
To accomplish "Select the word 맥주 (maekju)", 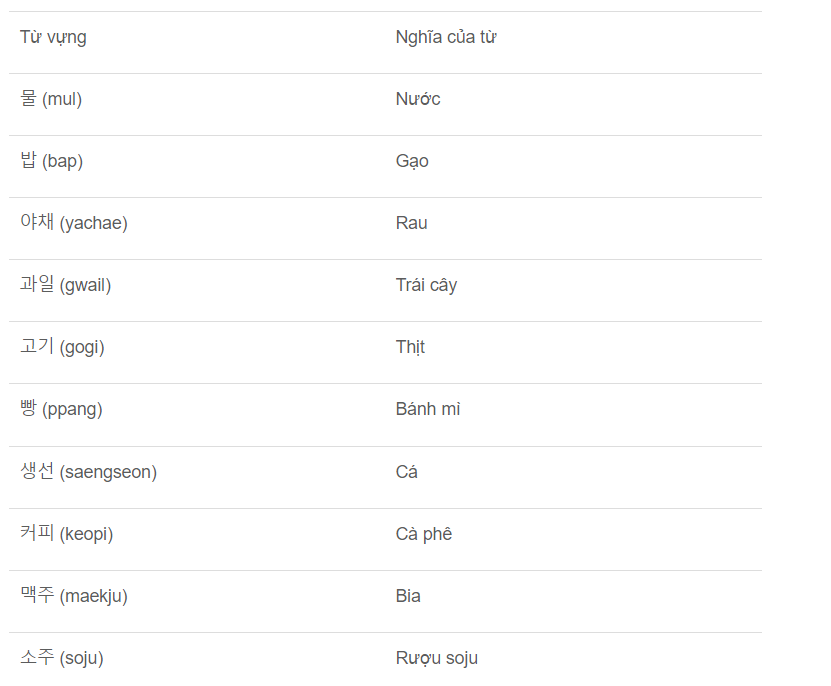I will tap(74, 596).
